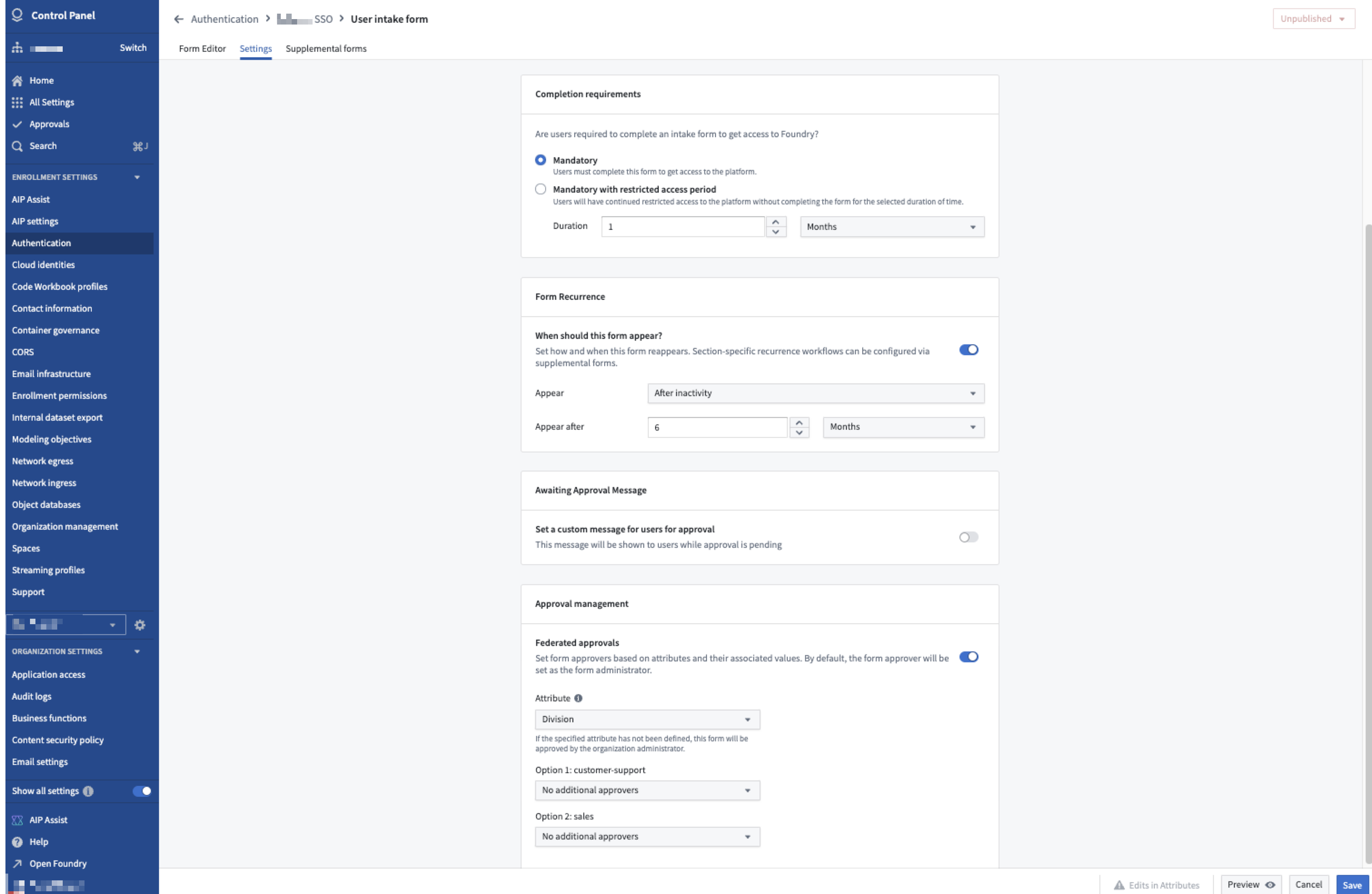Click info icon beside Show all settings

pos(88,791)
